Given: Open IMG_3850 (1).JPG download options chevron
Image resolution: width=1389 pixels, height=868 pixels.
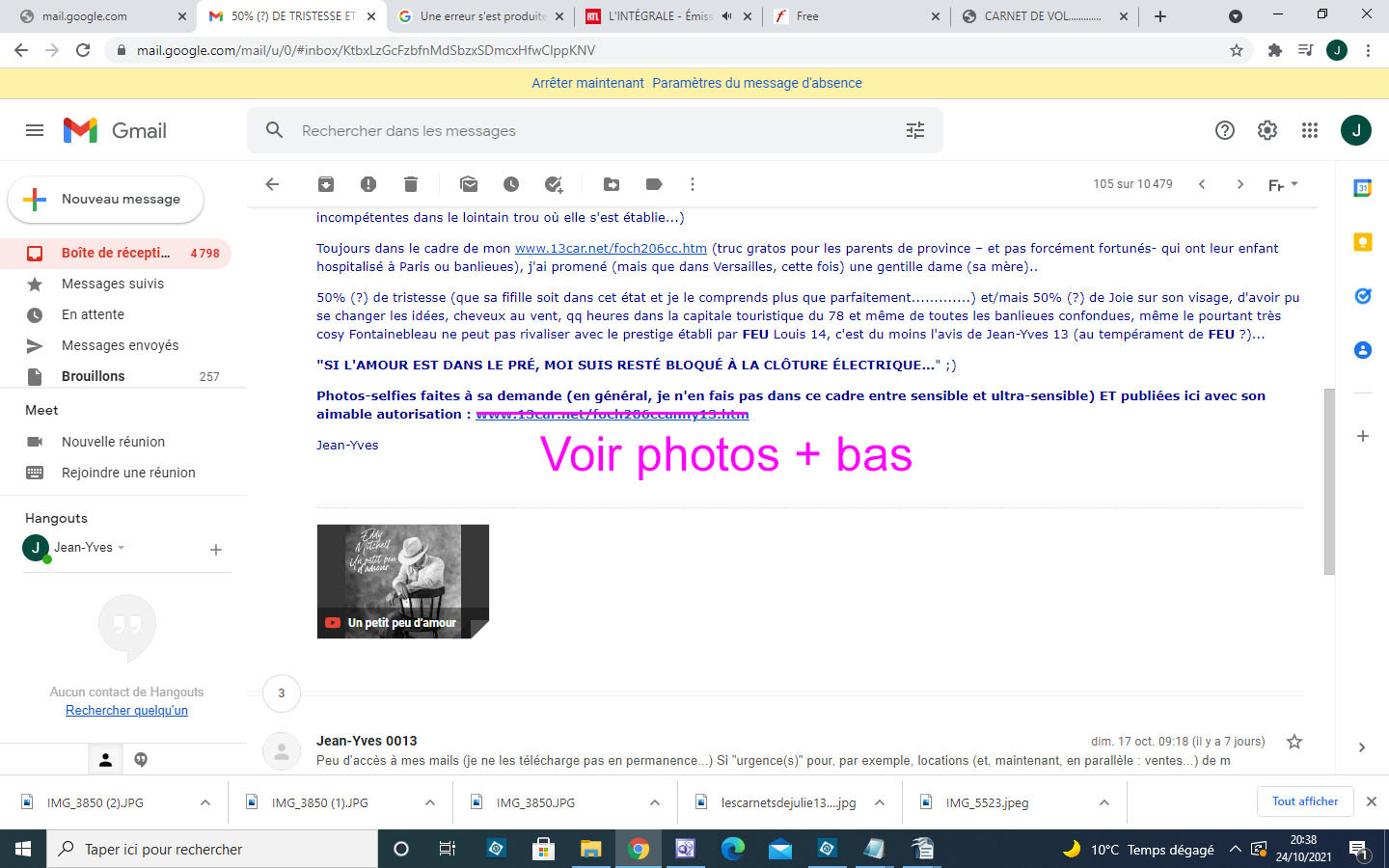Looking at the screenshot, I should [x=430, y=802].
